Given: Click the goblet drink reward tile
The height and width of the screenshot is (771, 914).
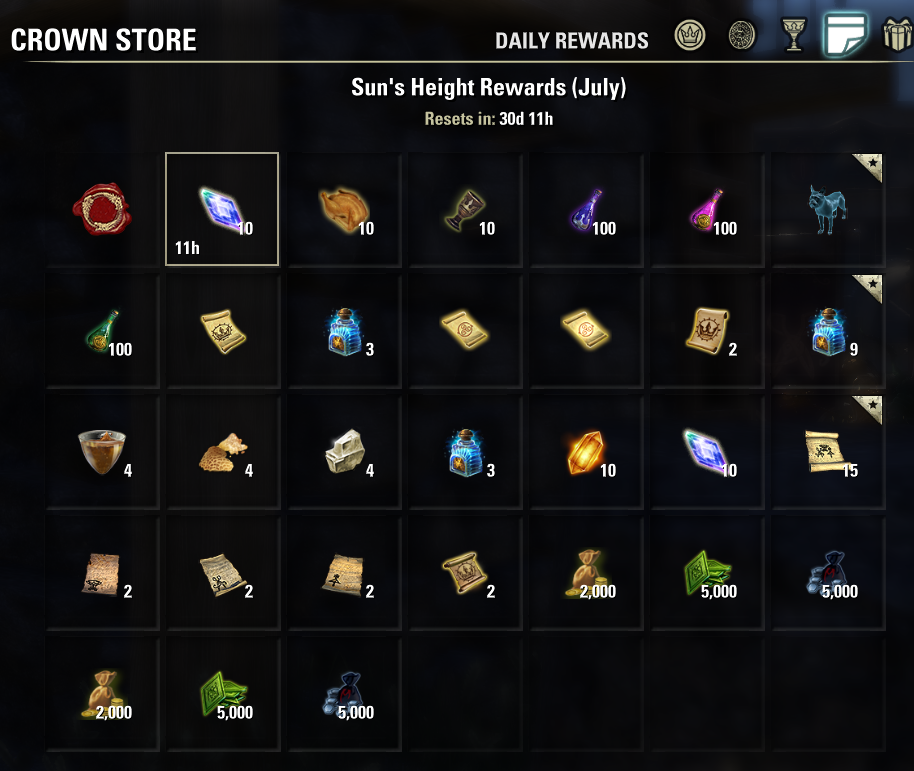Looking at the screenshot, I should 465,209.
